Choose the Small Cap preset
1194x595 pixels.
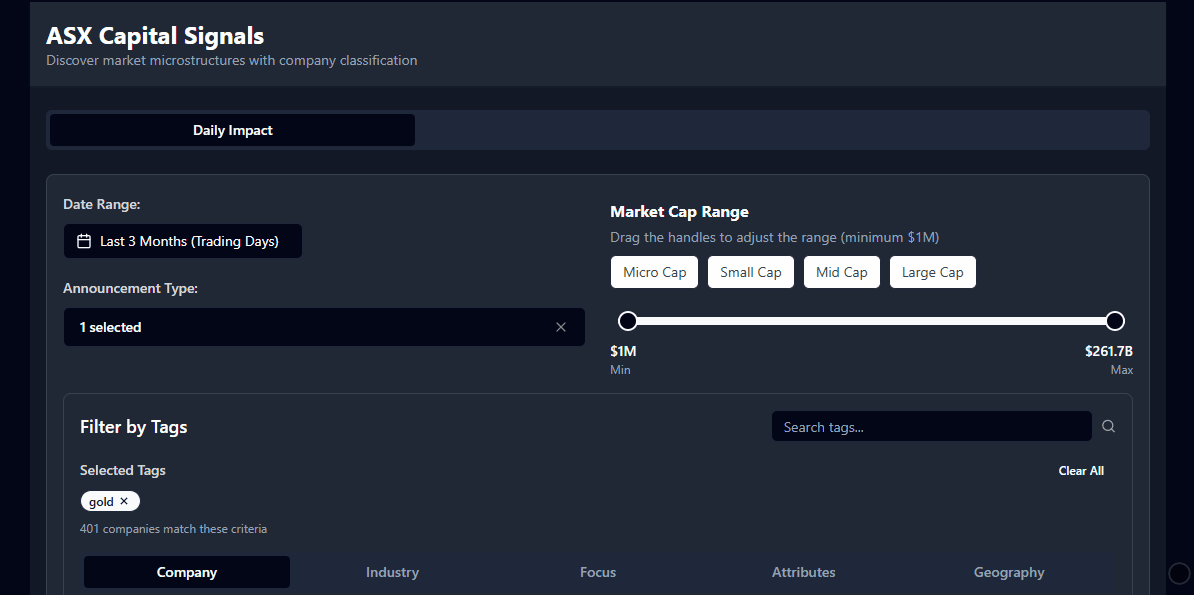click(x=751, y=272)
